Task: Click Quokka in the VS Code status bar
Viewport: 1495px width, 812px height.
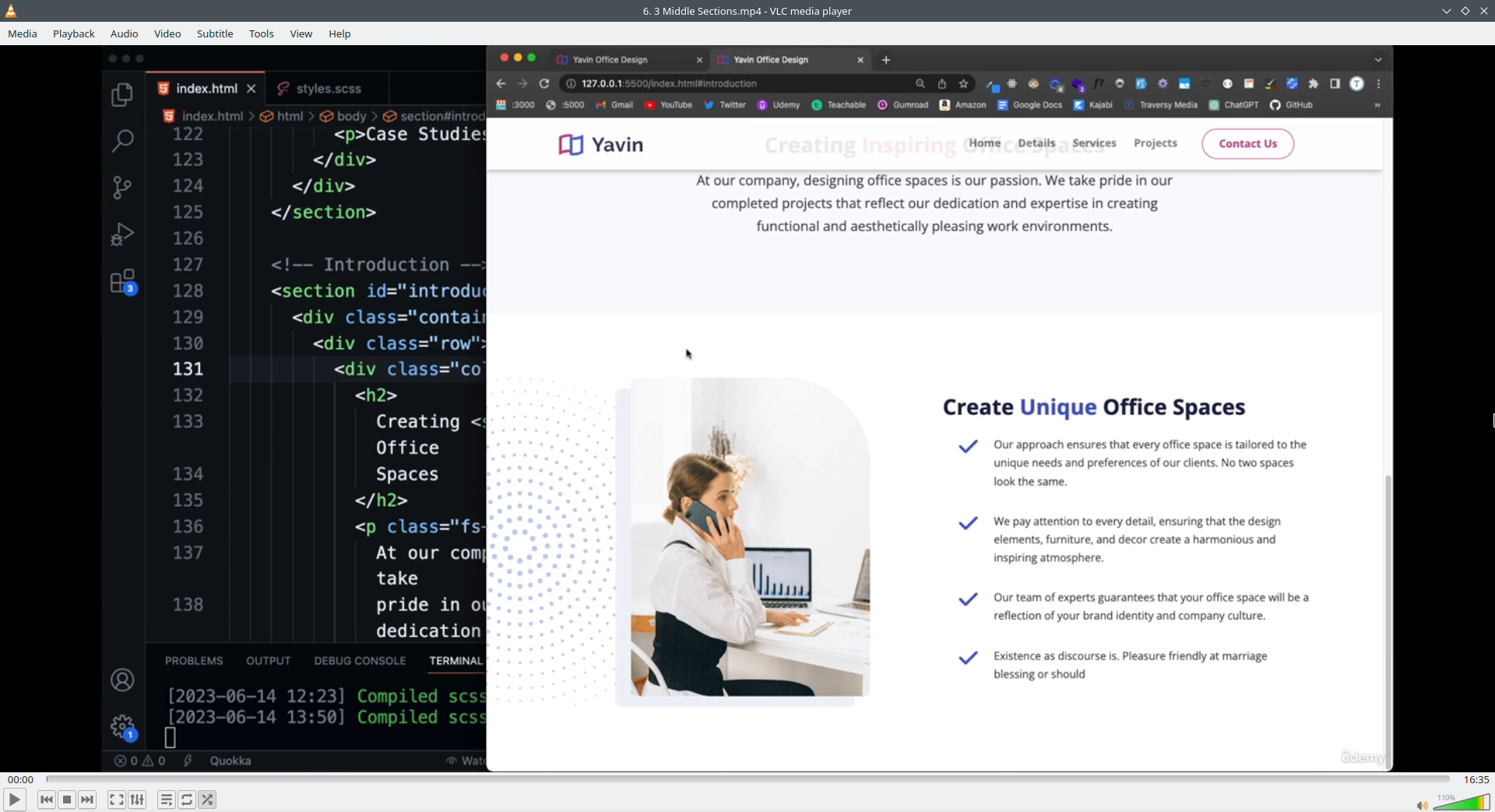Action: click(230, 761)
